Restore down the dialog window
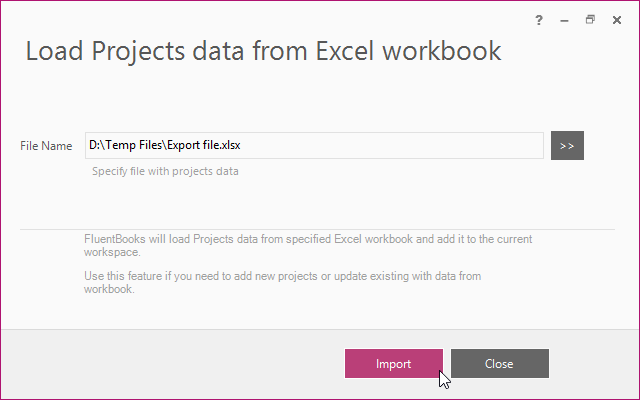 pyautogui.click(x=590, y=19)
